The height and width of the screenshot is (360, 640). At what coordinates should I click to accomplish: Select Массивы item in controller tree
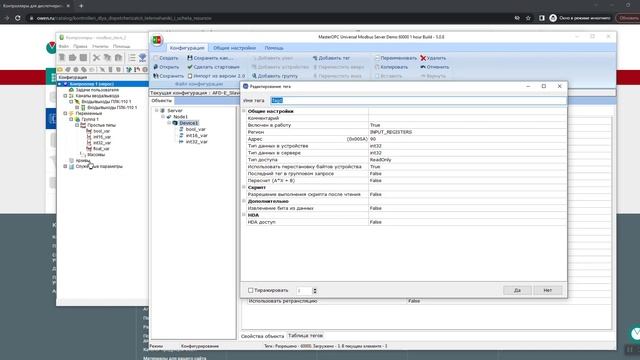pyautogui.click(x=96, y=155)
